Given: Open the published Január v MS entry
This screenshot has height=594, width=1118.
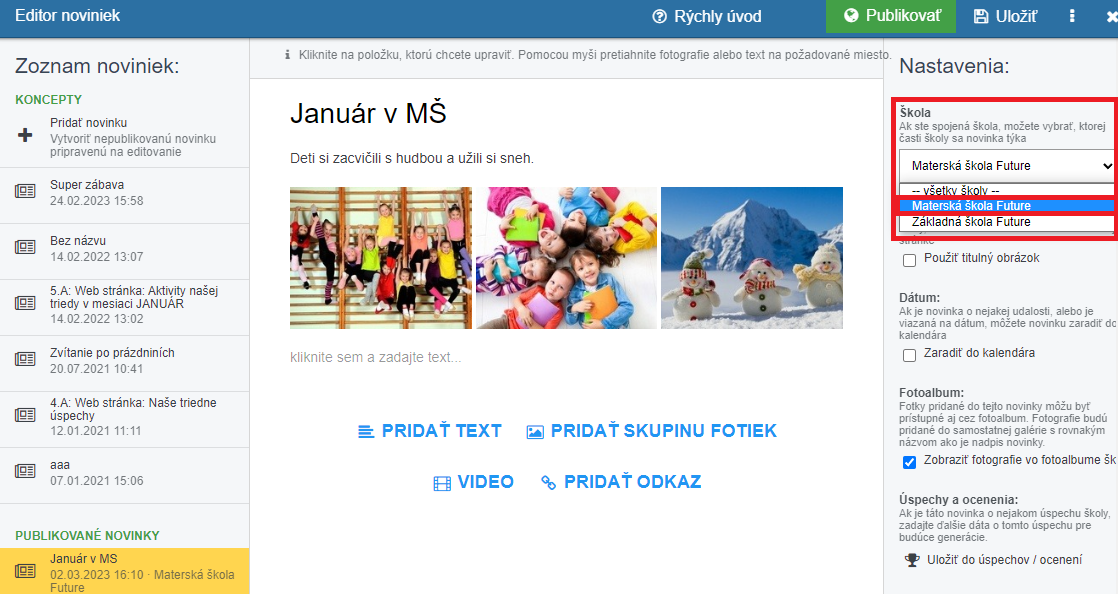Looking at the screenshot, I should click(x=125, y=572).
